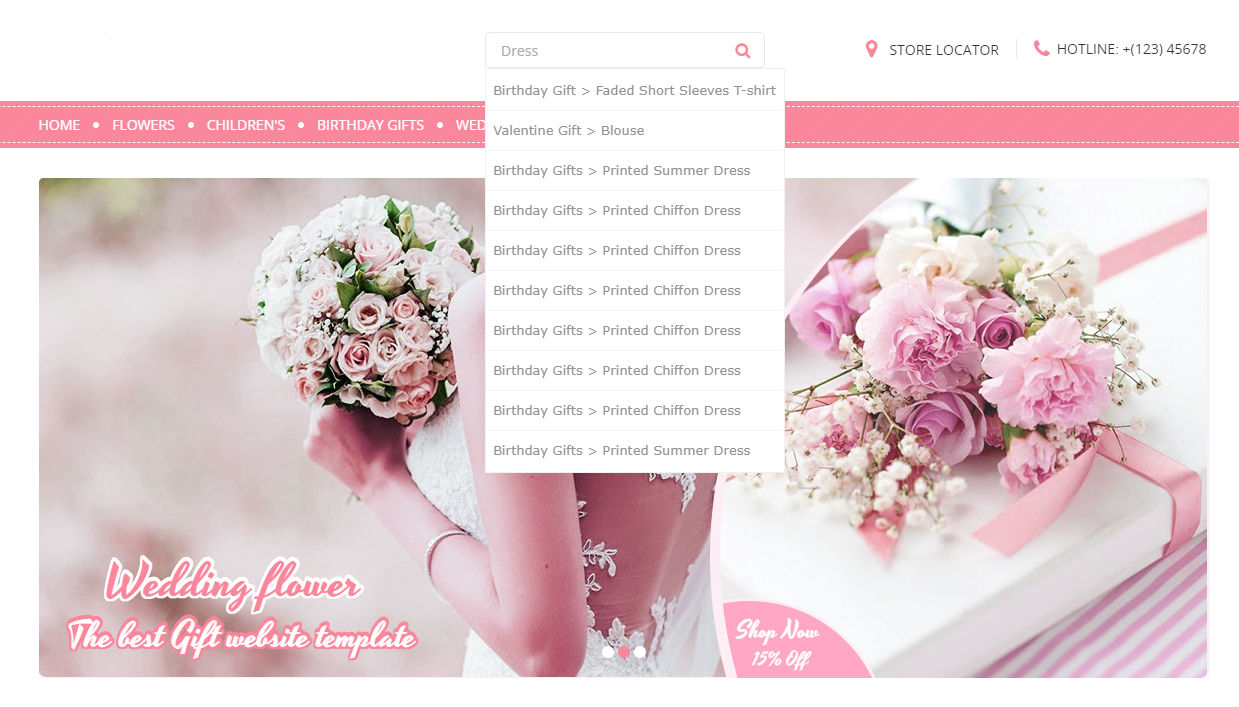The width and height of the screenshot is (1239, 707).
Task: Select the Valentine Gift Blouse suggestion
Action: coord(568,130)
